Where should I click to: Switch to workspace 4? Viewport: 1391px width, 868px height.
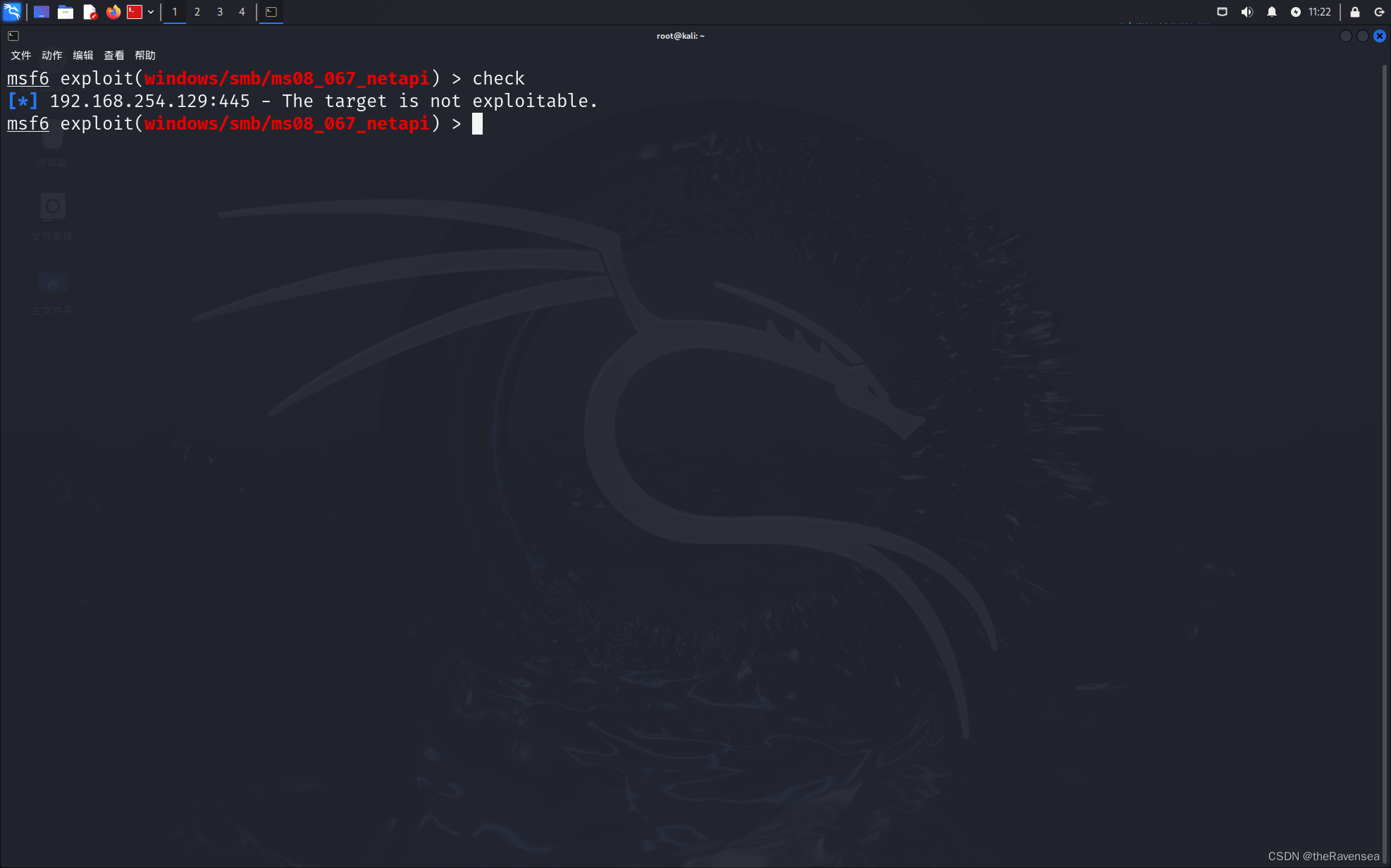(x=242, y=12)
